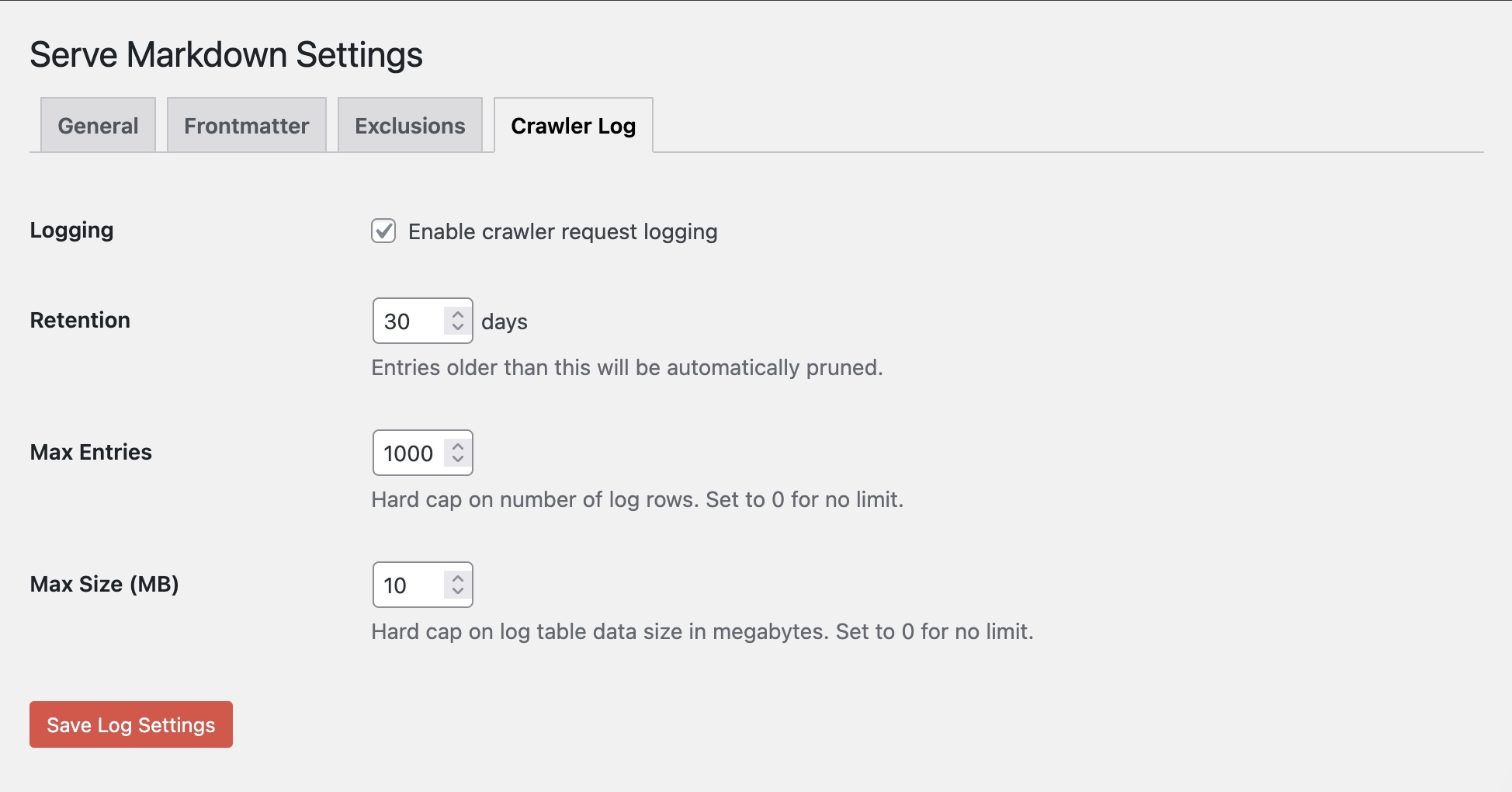Screen dimensions: 1512x792
Task: Select the Retention days input field
Action: click(x=407, y=321)
